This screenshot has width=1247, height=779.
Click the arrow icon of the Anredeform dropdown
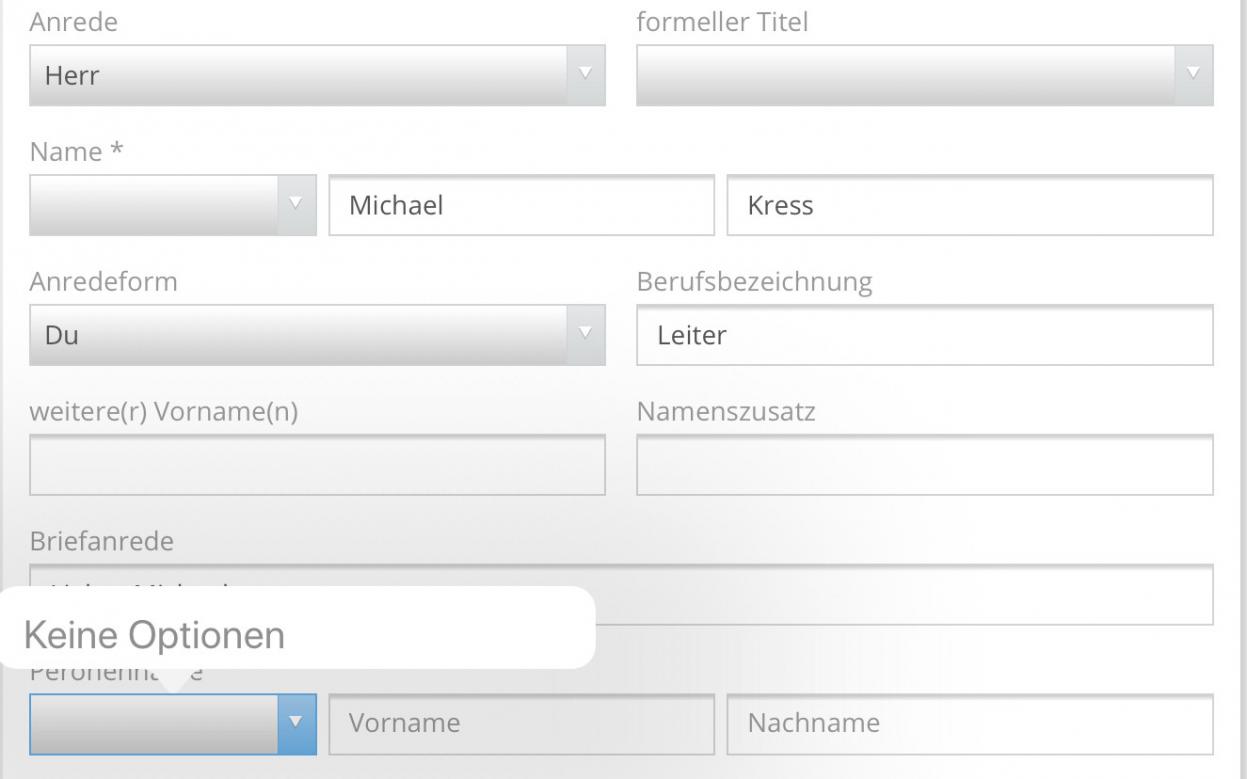point(586,335)
